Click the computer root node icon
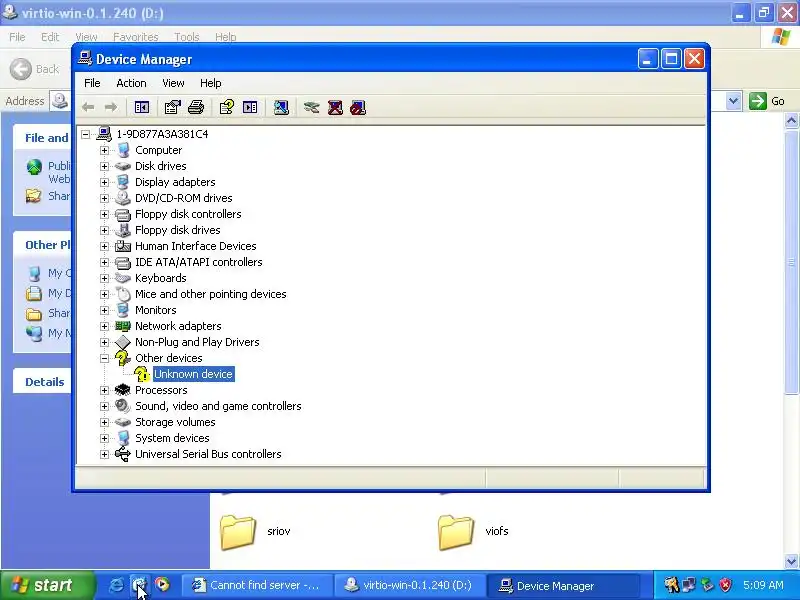 (104, 134)
